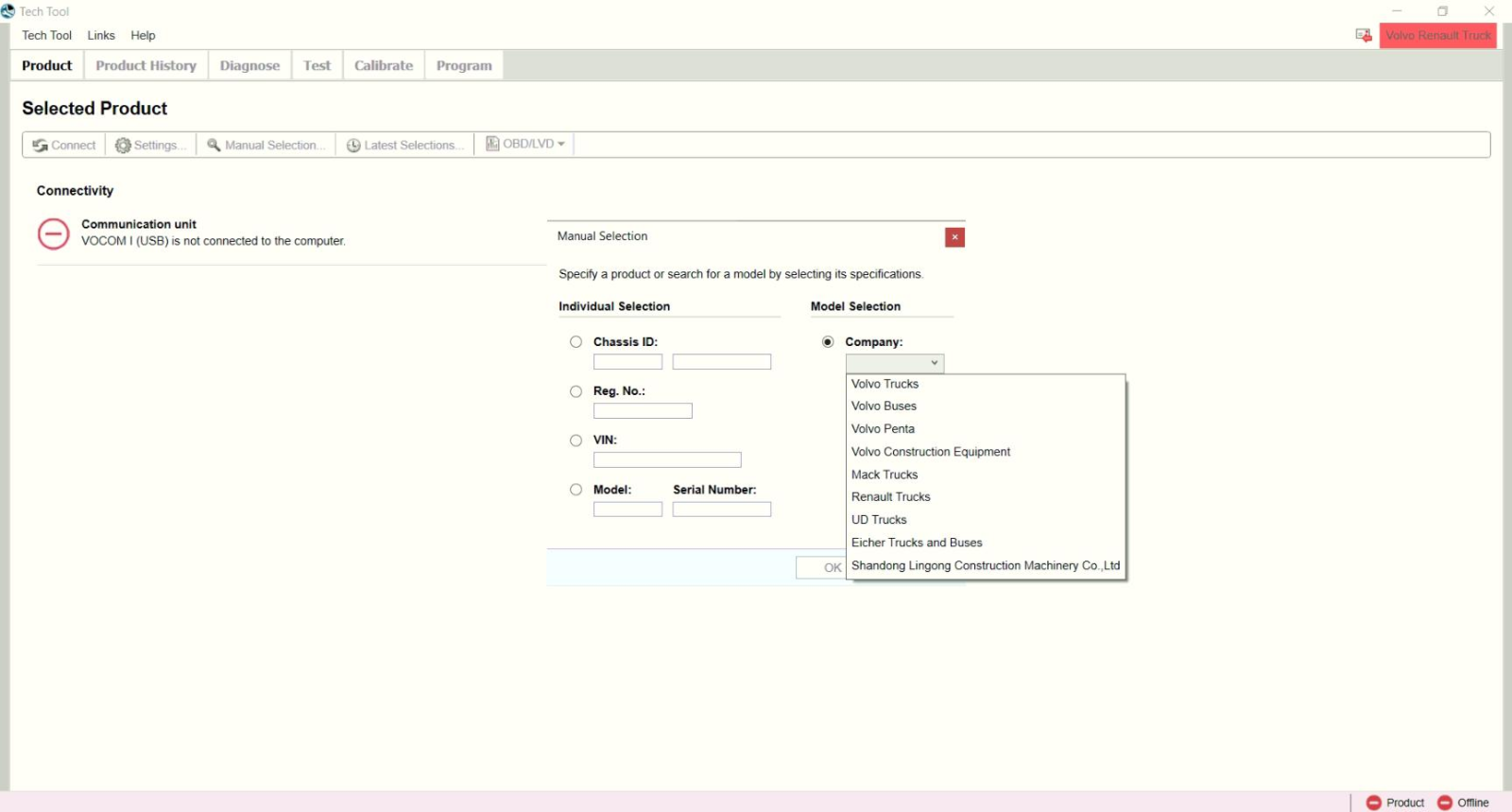This screenshot has height=812, width=1512.
Task: Select the VIN radio button
Action: [x=576, y=441]
